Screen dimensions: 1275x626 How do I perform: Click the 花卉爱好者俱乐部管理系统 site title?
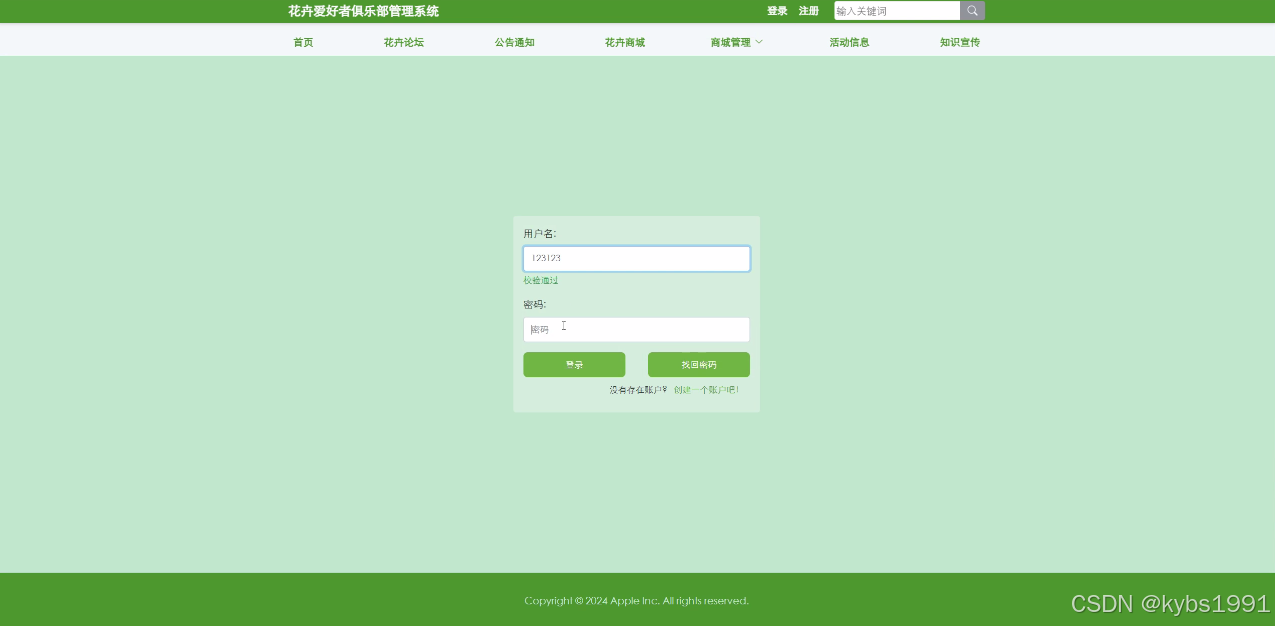pyautogui.click(x=363, y=11)
